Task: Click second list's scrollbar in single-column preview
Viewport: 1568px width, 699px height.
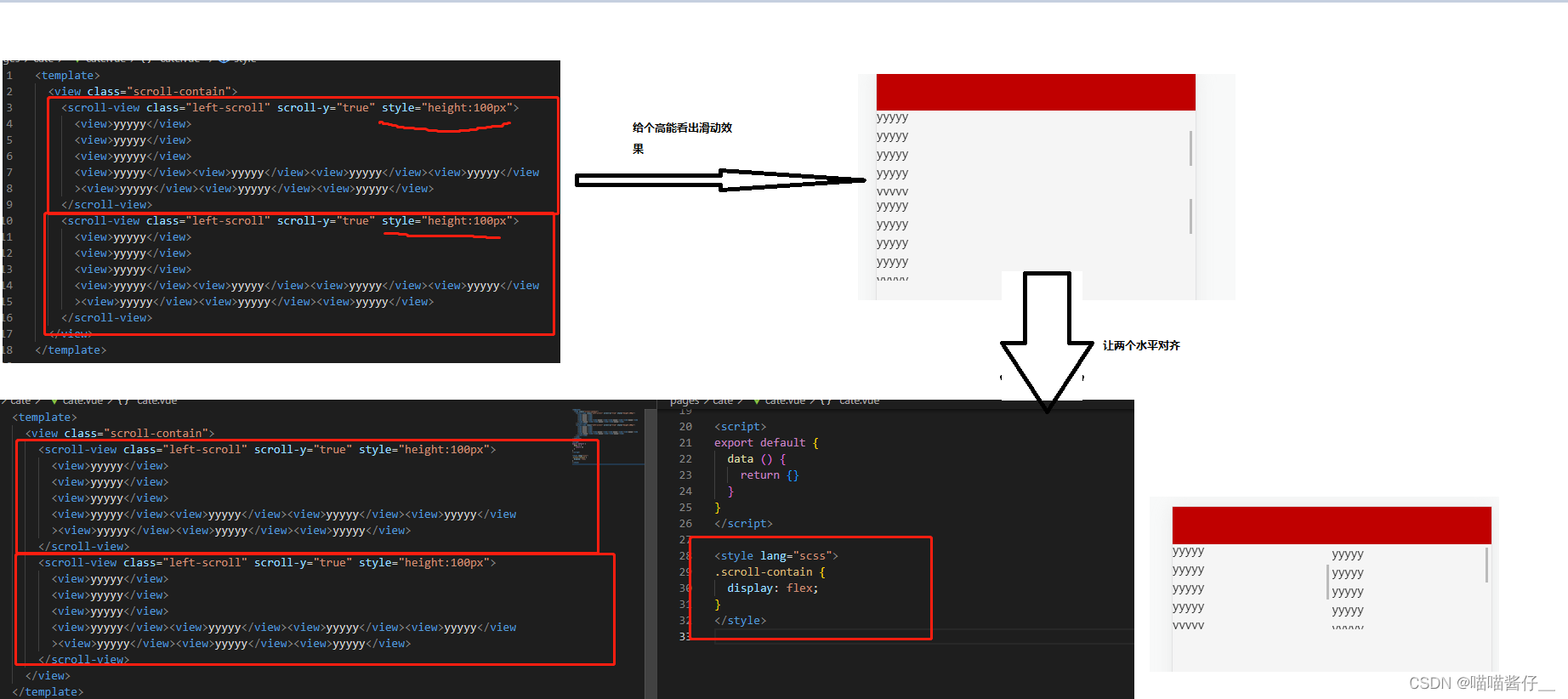Action: 1190,216
